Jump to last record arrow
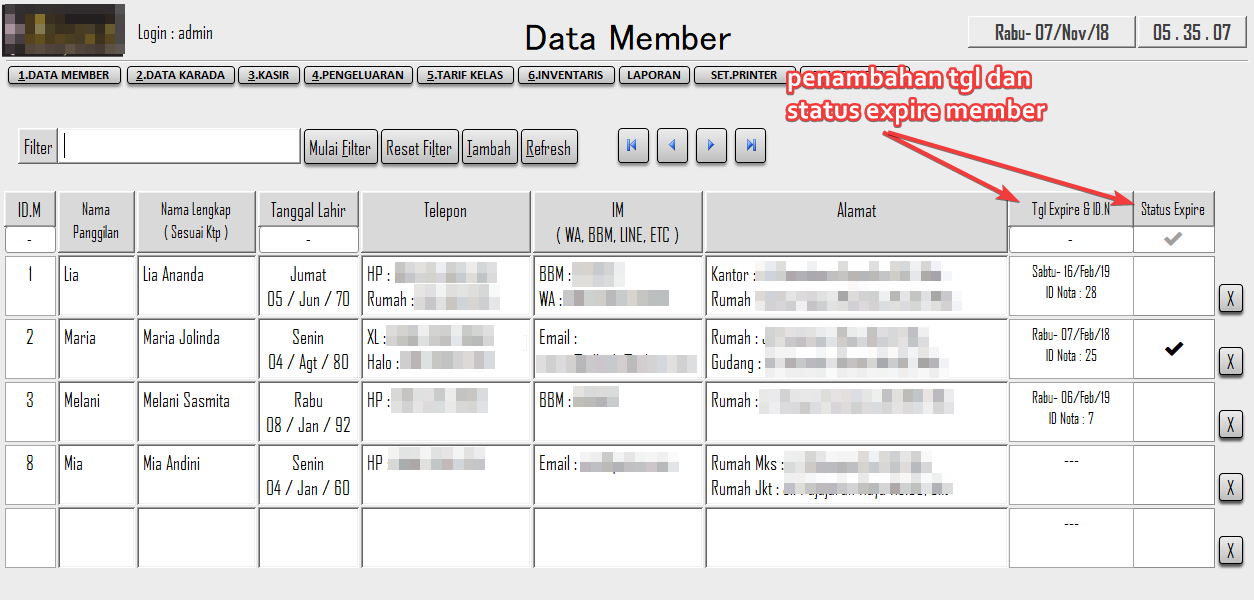This screenshot has height=600, width=1254. [x=750, y=146]
